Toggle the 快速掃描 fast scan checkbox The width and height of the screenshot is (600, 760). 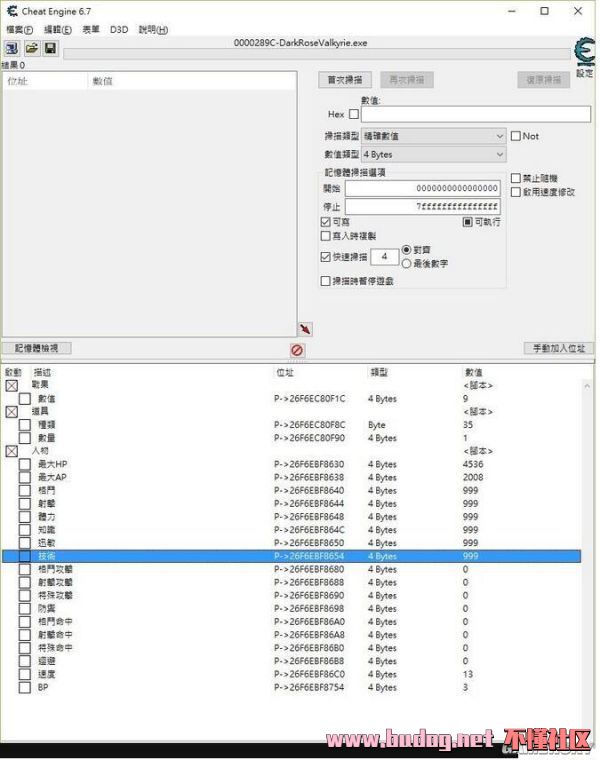[x=326, y=257]
